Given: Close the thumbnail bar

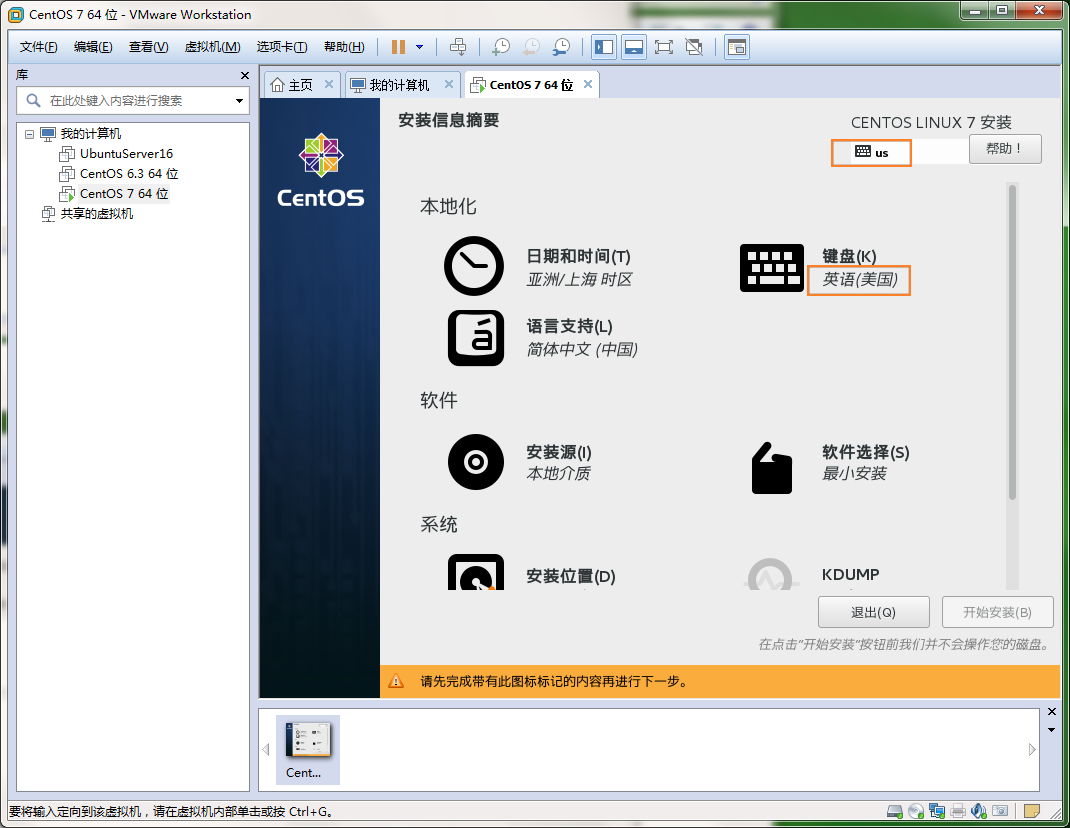Looking at the screenshot, I should pyautogui.click(x=1052, y=712).
